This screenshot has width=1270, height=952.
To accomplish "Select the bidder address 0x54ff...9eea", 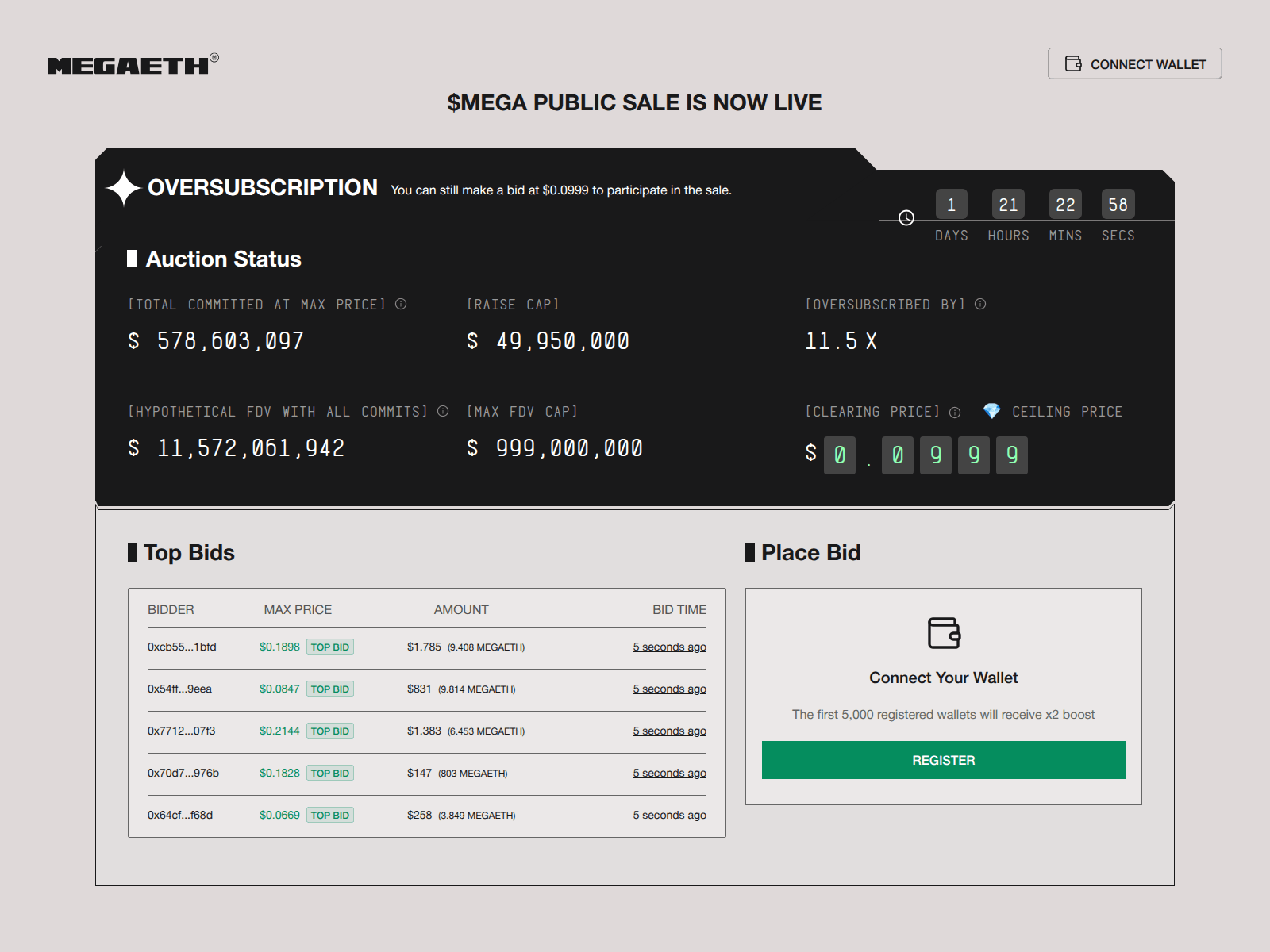I will [179, 689].
